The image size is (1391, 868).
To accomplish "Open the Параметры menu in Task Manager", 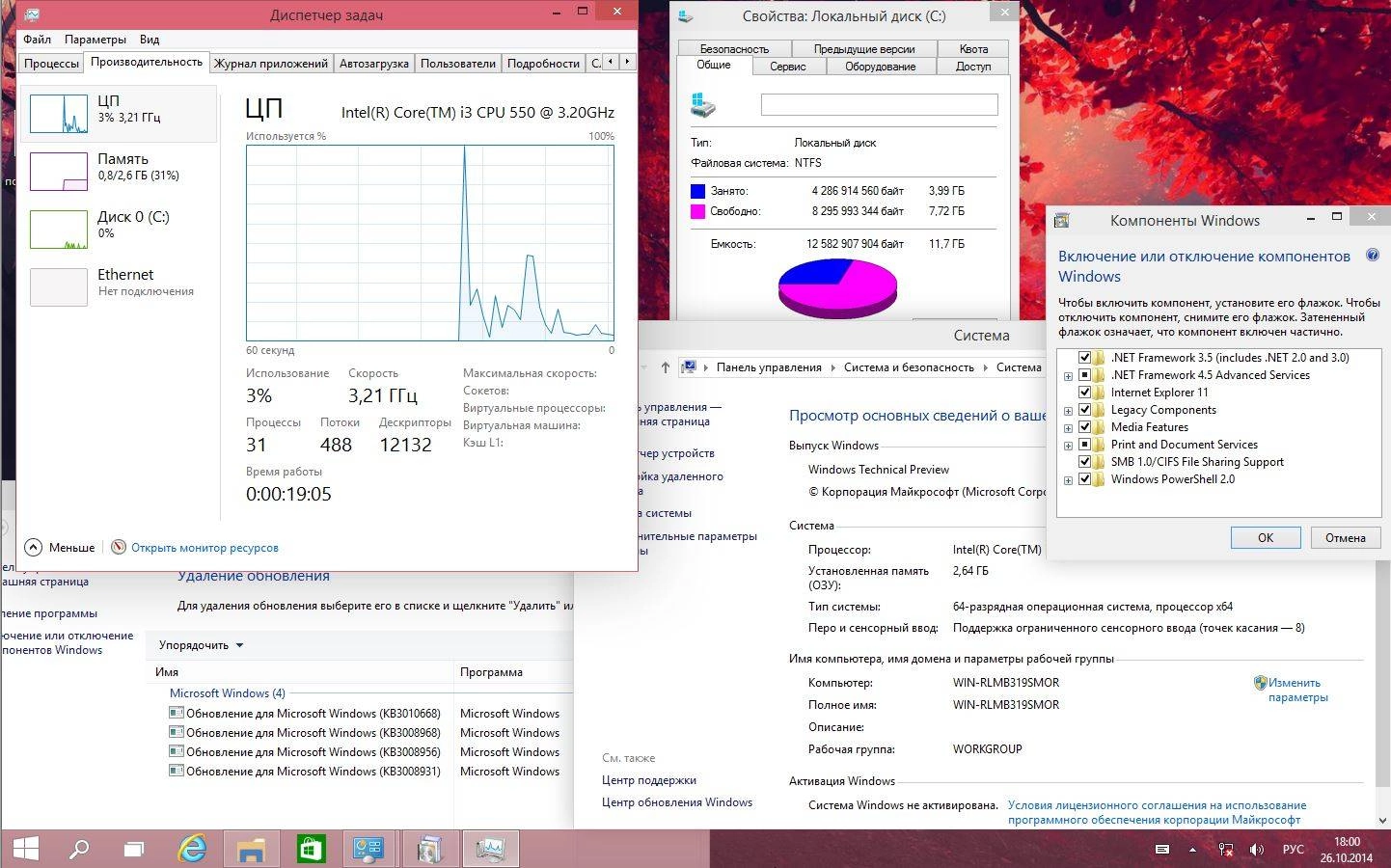I will point(95,40).
